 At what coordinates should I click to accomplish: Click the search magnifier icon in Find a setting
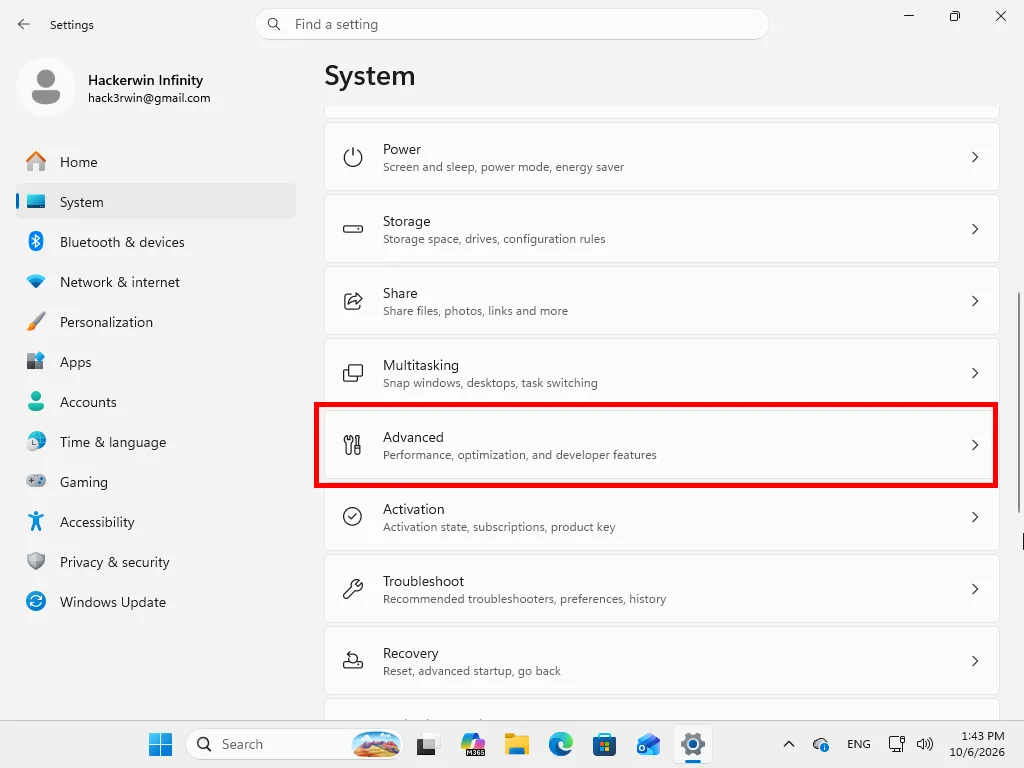tap(274, 24)
